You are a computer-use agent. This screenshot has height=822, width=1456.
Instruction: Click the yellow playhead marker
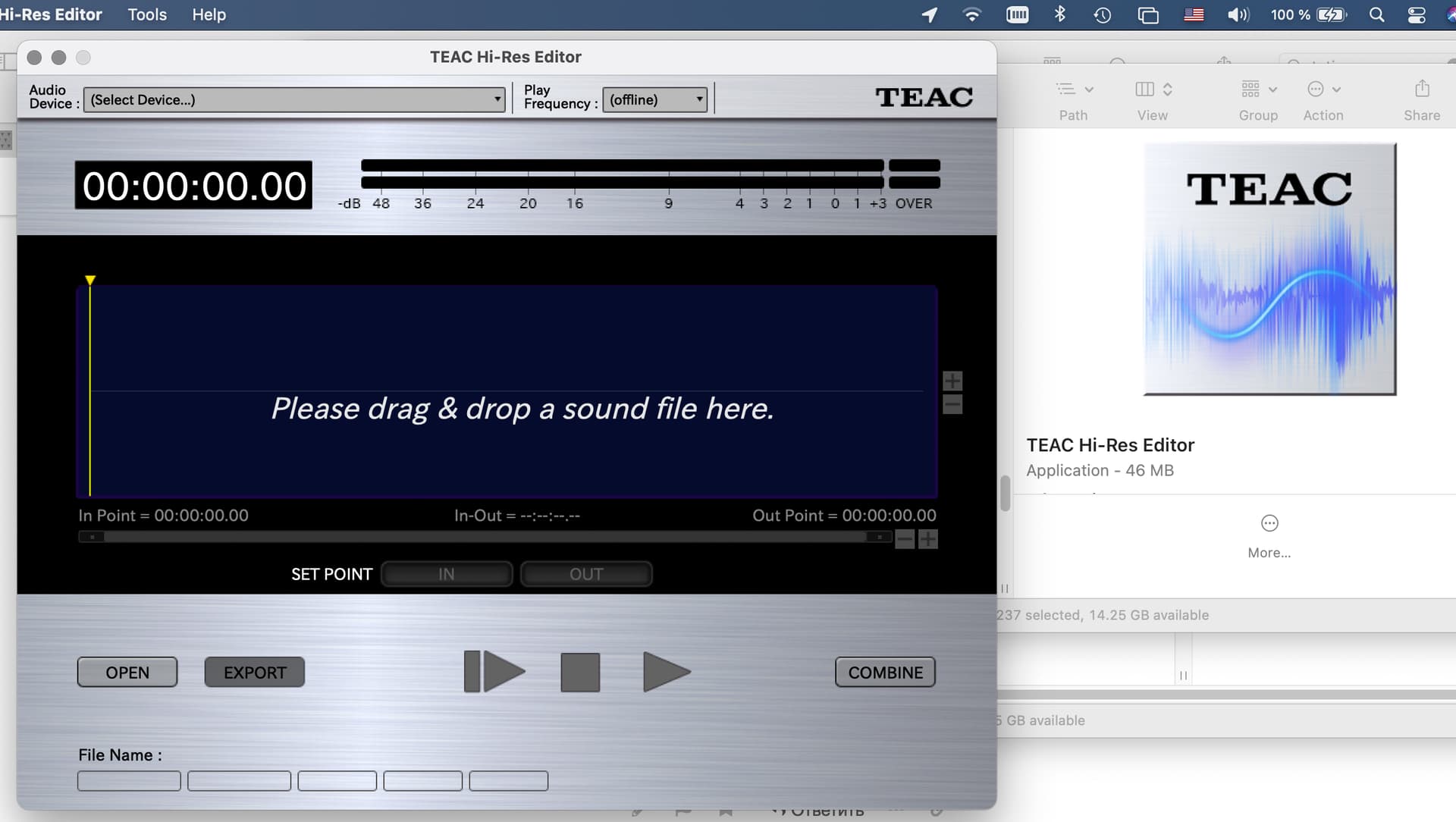tap(90, 281)
